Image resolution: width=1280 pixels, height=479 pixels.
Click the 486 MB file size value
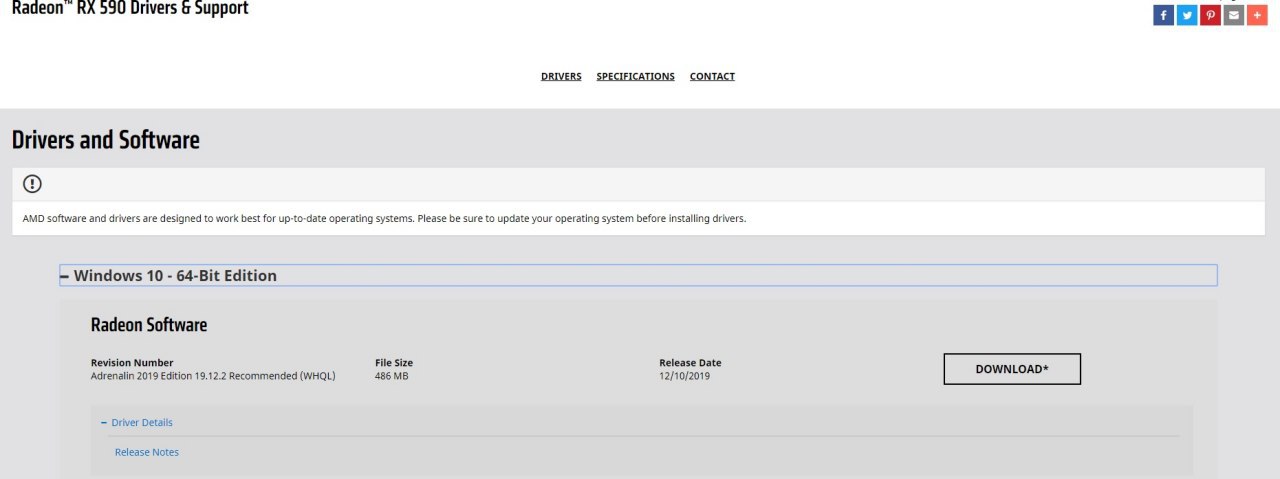point(392,376)
